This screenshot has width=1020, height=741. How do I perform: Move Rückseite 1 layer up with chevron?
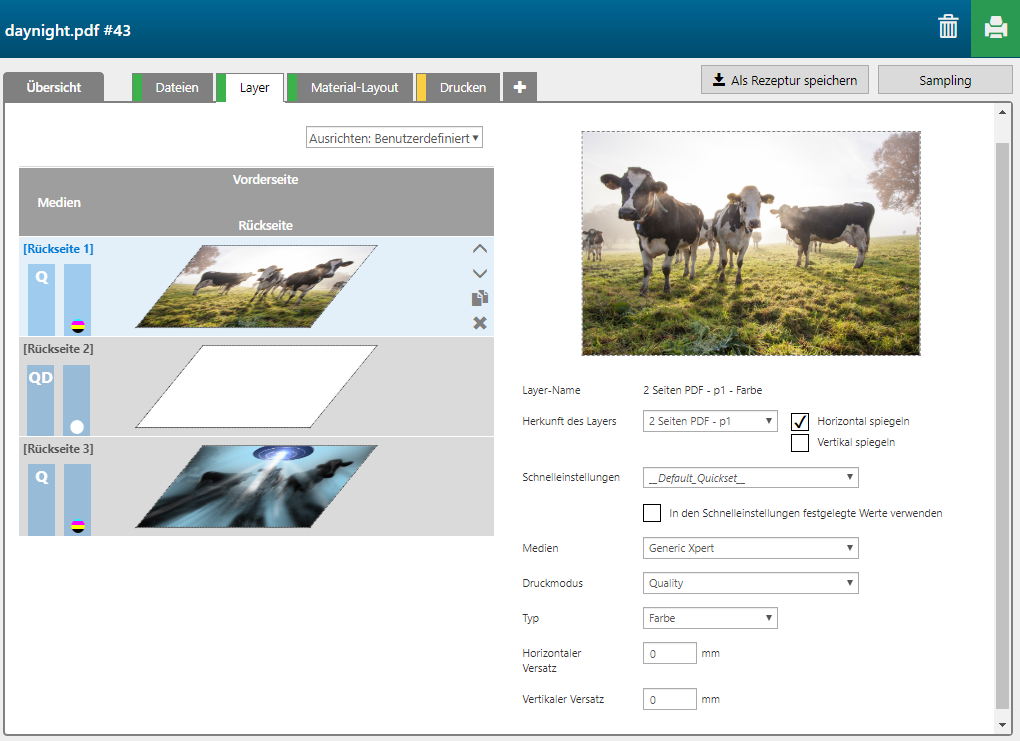pyautogui.click(x=479, y=249)
